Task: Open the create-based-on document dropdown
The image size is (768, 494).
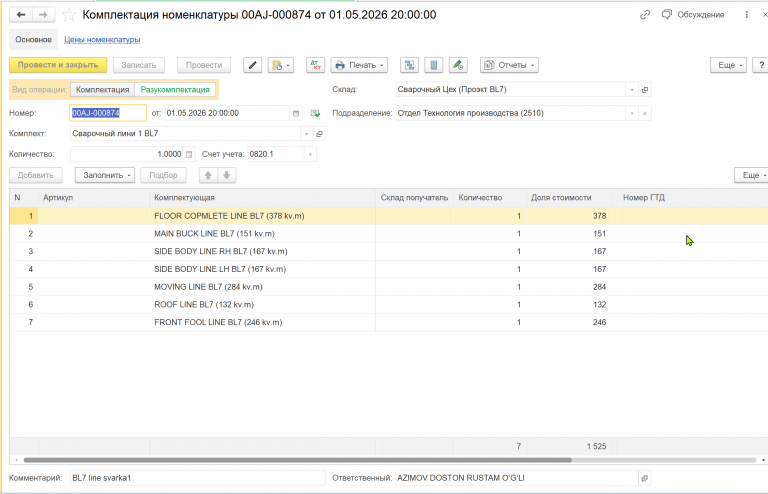Action: pyautogui.click(x=281, y=65)
